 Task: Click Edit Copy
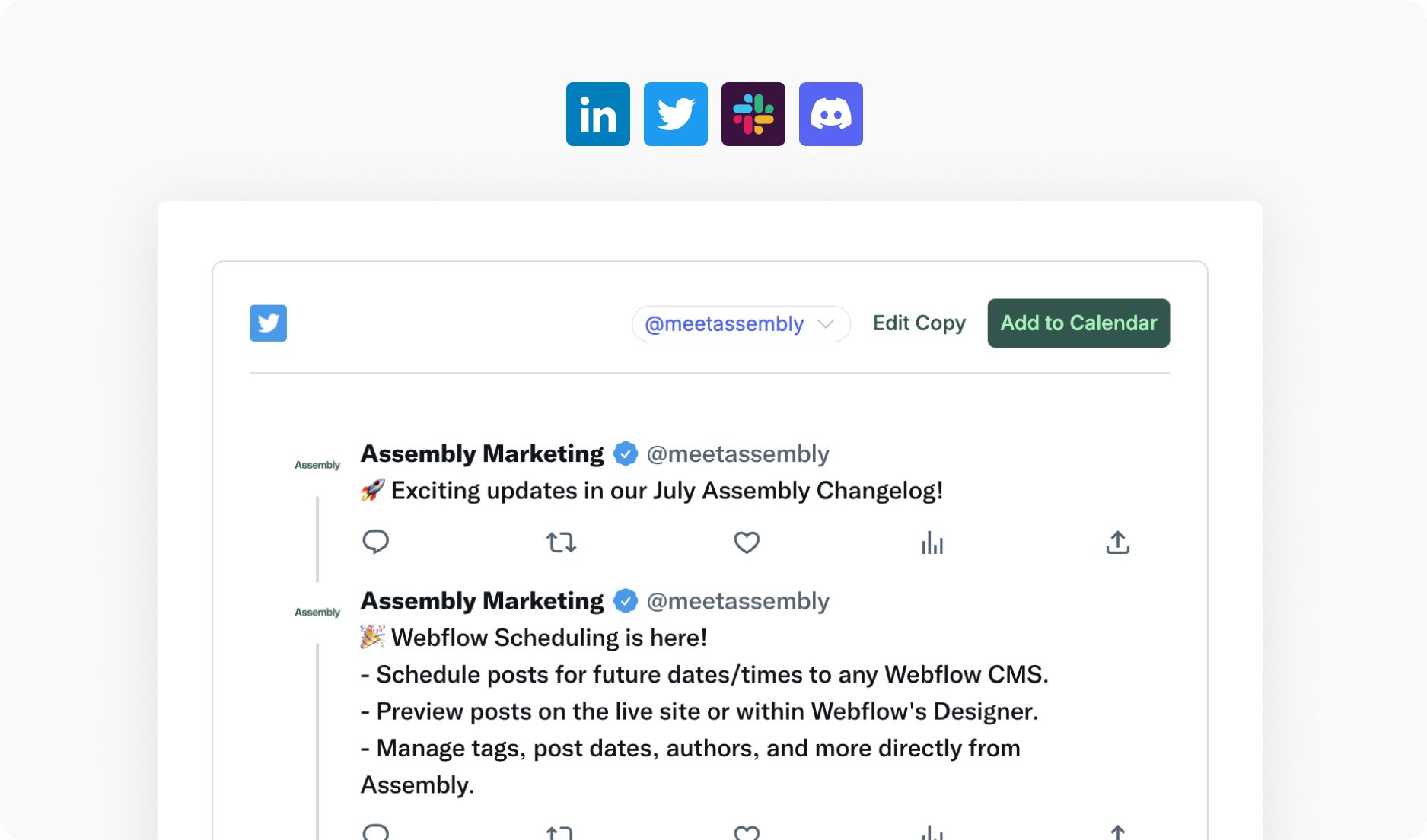click(x=919, y=323)
